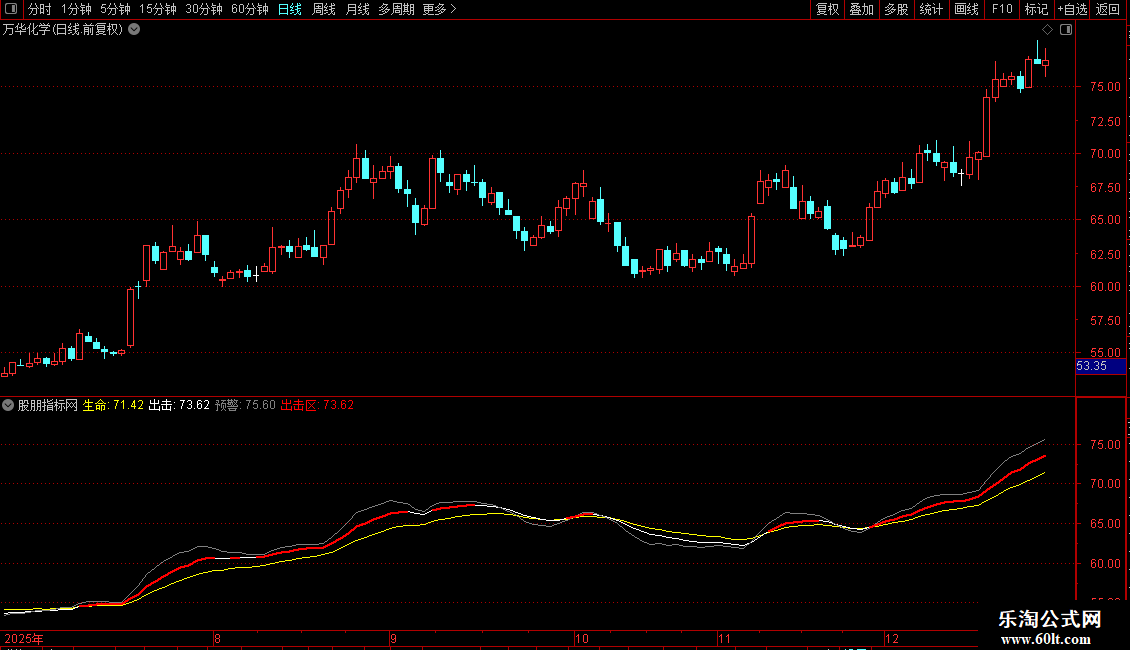Click the 67.50 price axis label

click(1105, 187)
